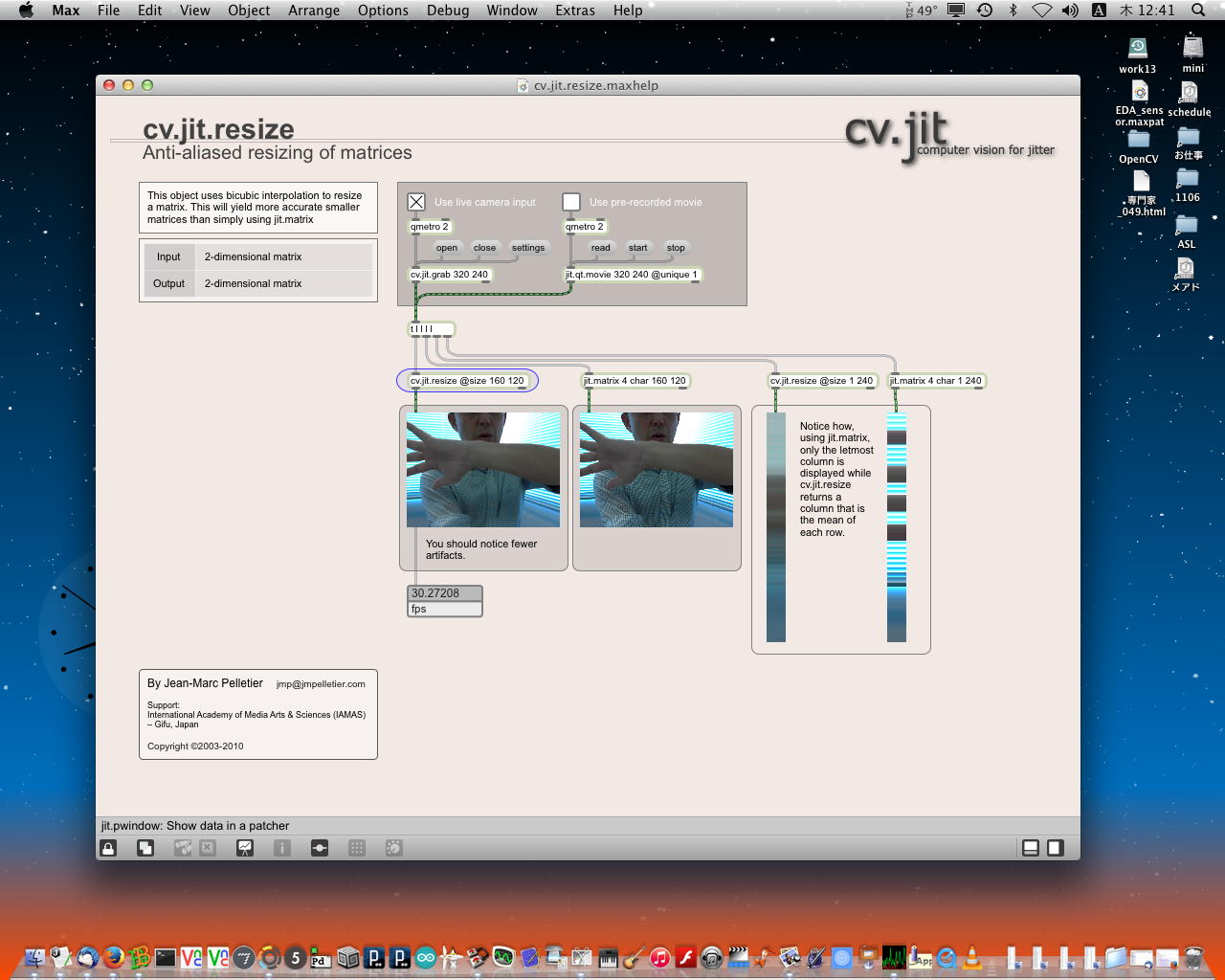The width and height of the screenshot is (1225, 980).
Task: Open the Debug menu
Action: pyautogui.click(x=448, y=11)
